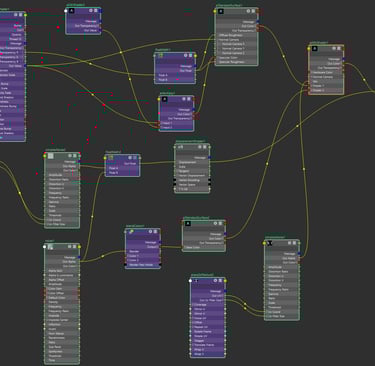Collapse the Normal Camera attribute on the top shader node

coord(218,40)
